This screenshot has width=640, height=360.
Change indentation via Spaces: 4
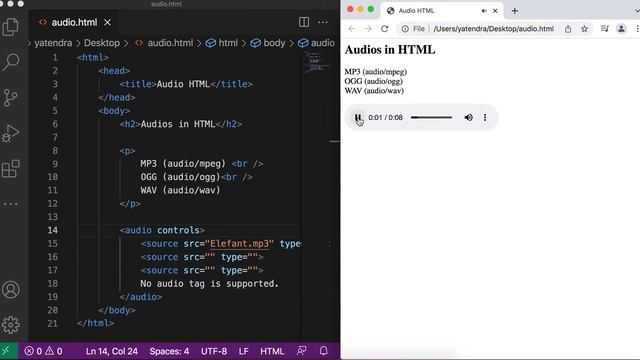click(x=169, y=351)
